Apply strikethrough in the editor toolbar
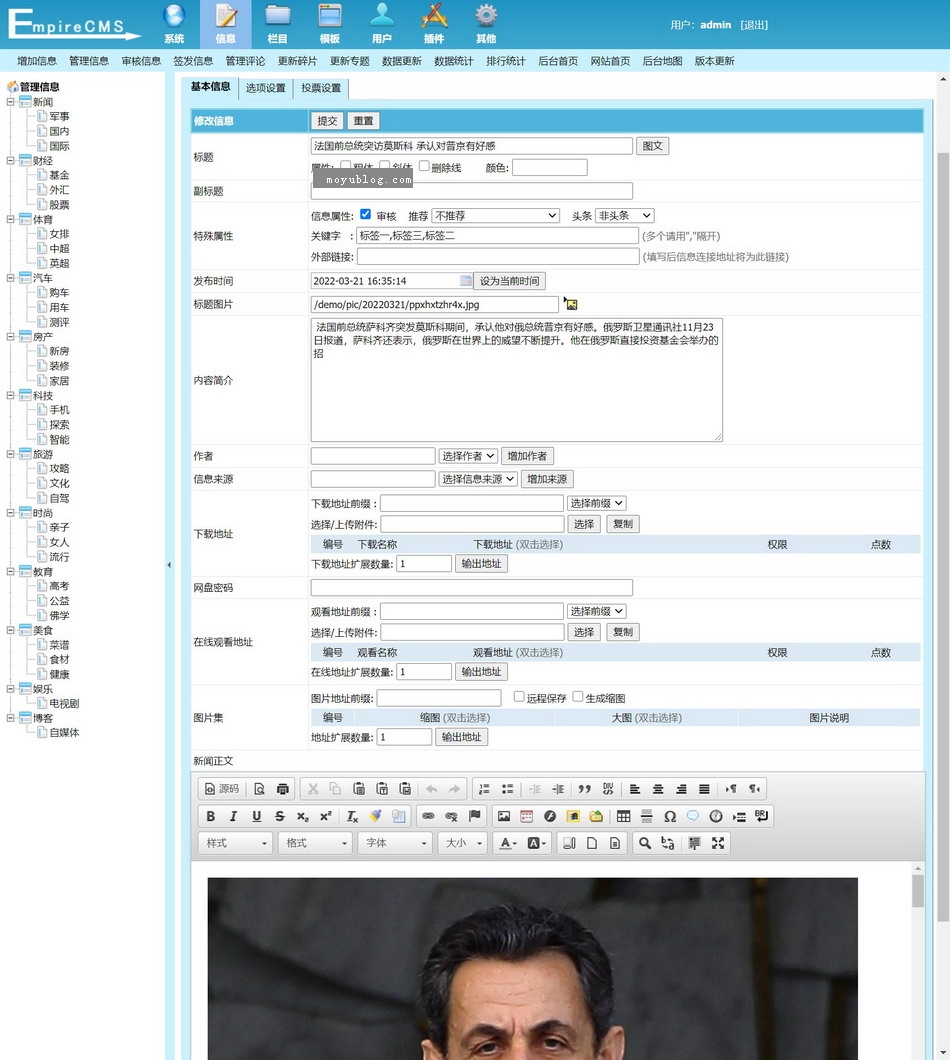950x1060 pixels. (x=279, y=816)
